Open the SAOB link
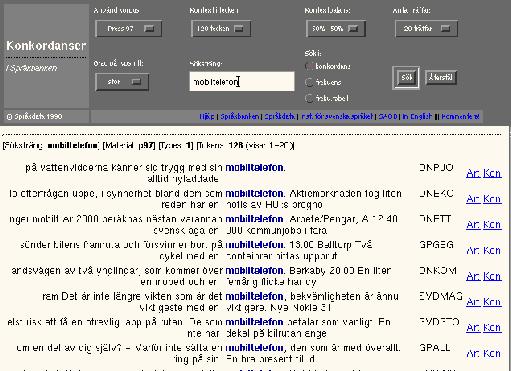The height and width of the screenshot is (371, 511). point(388,117)
